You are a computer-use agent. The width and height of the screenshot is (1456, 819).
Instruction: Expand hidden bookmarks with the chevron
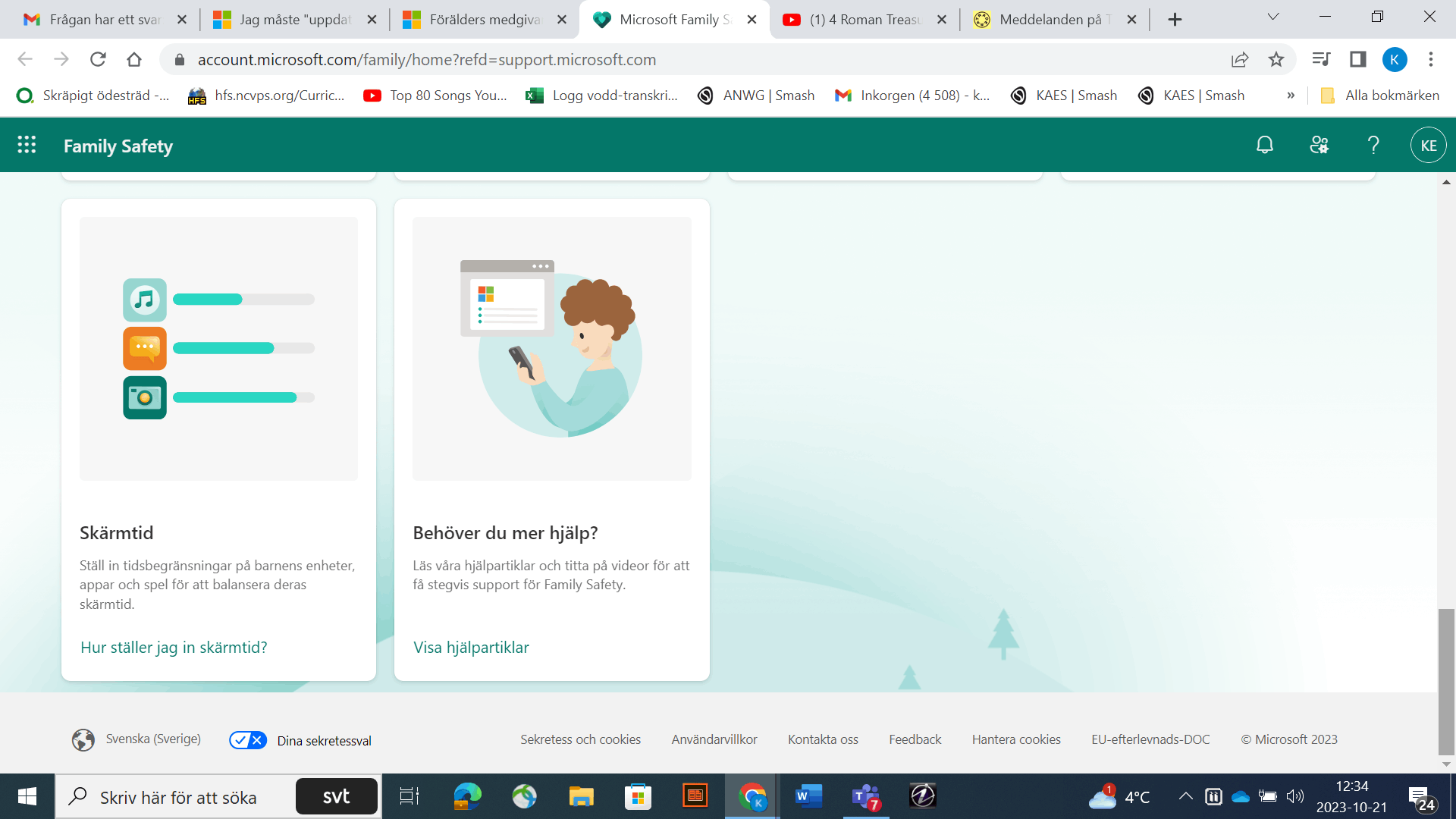(x=1291, y=96)
